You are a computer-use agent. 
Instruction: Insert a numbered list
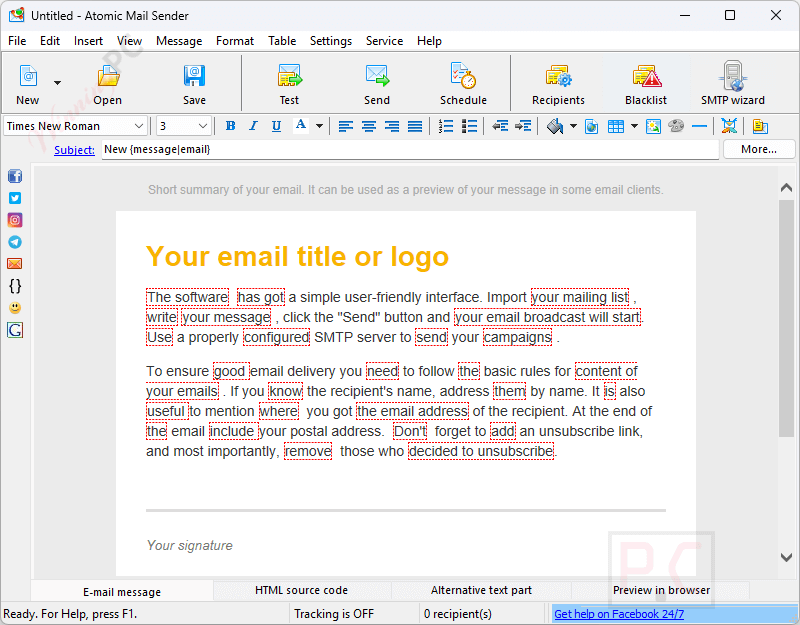[446, 126]
